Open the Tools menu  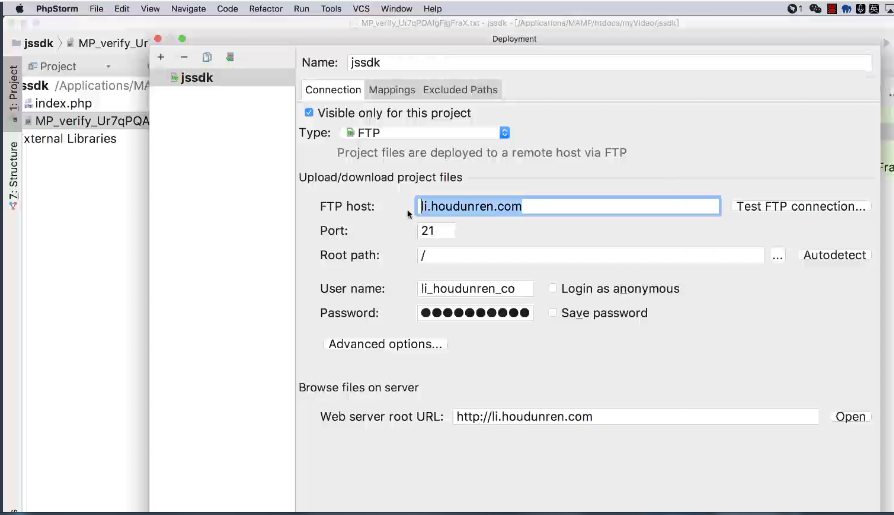point(331,9)
